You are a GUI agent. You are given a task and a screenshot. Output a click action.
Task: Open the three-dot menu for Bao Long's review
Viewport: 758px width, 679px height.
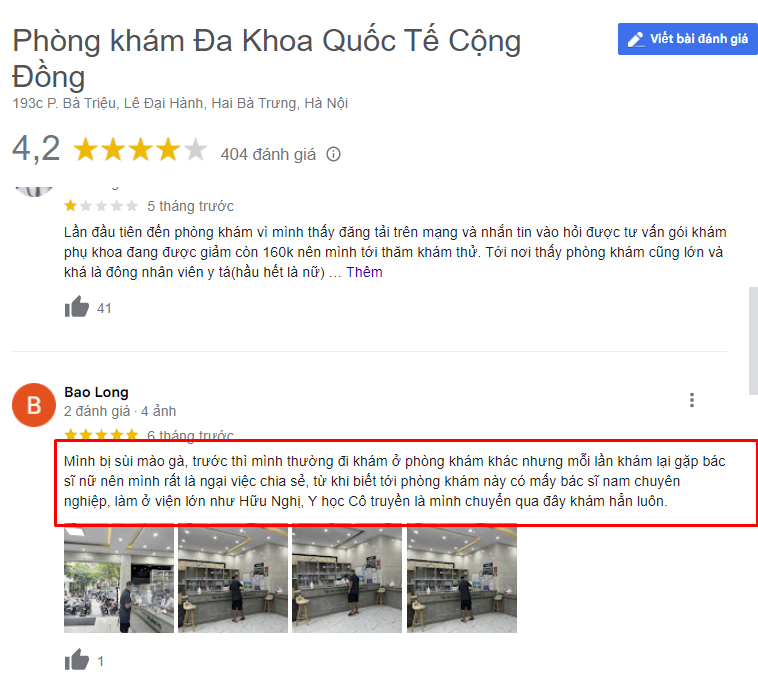tap(692, 400)
